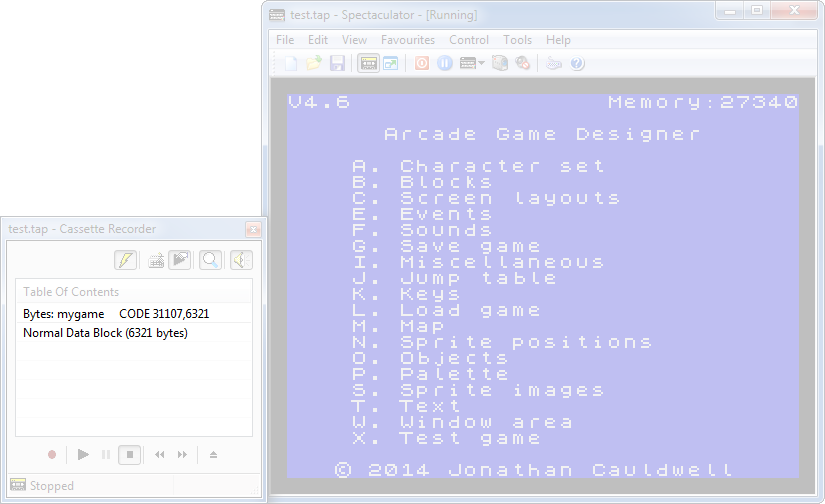Click 'T. Text' menu line
The height and width of the screenshot is (504, 825).
pyautogui.click(x=406, y=406)
